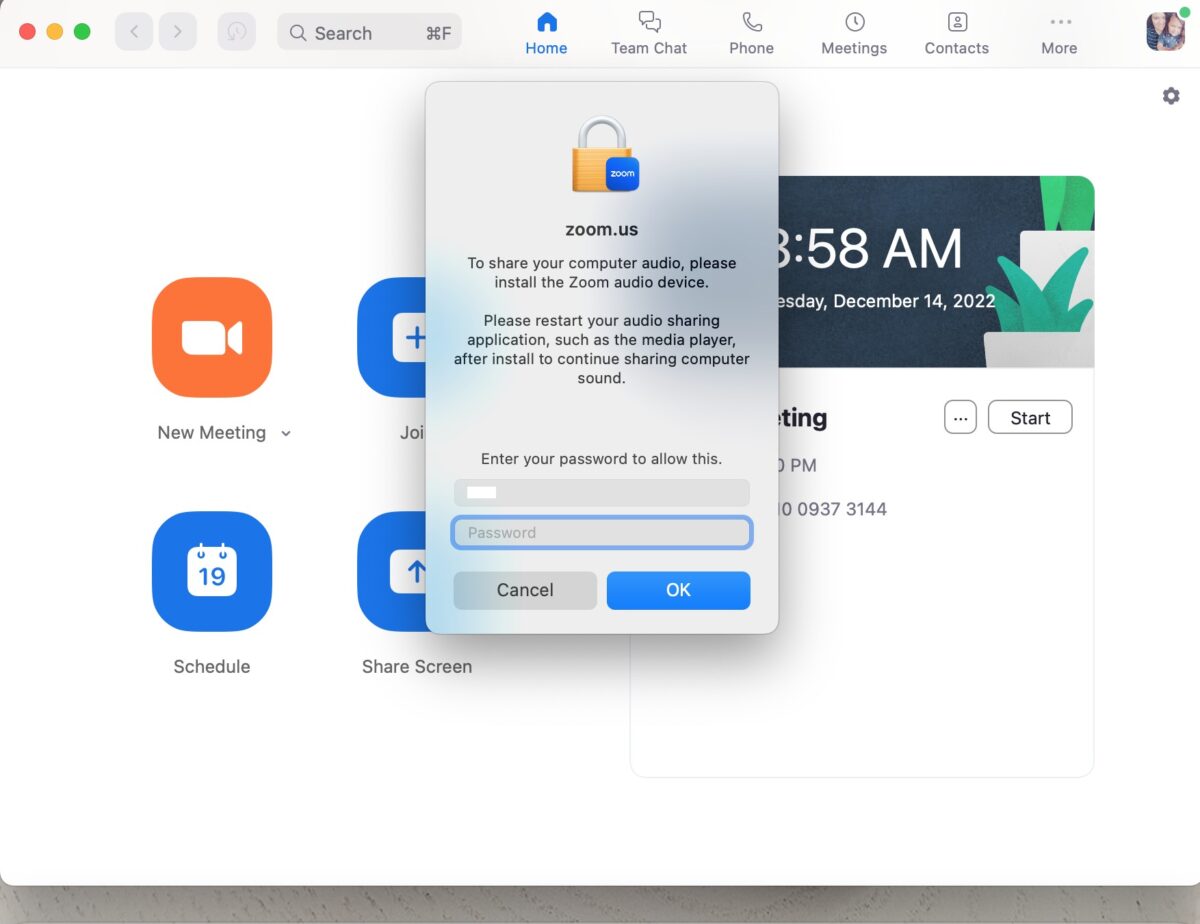The image size is (1200, 924).
Task: Focus the Password input field
Action: click(x=602, y=533)
